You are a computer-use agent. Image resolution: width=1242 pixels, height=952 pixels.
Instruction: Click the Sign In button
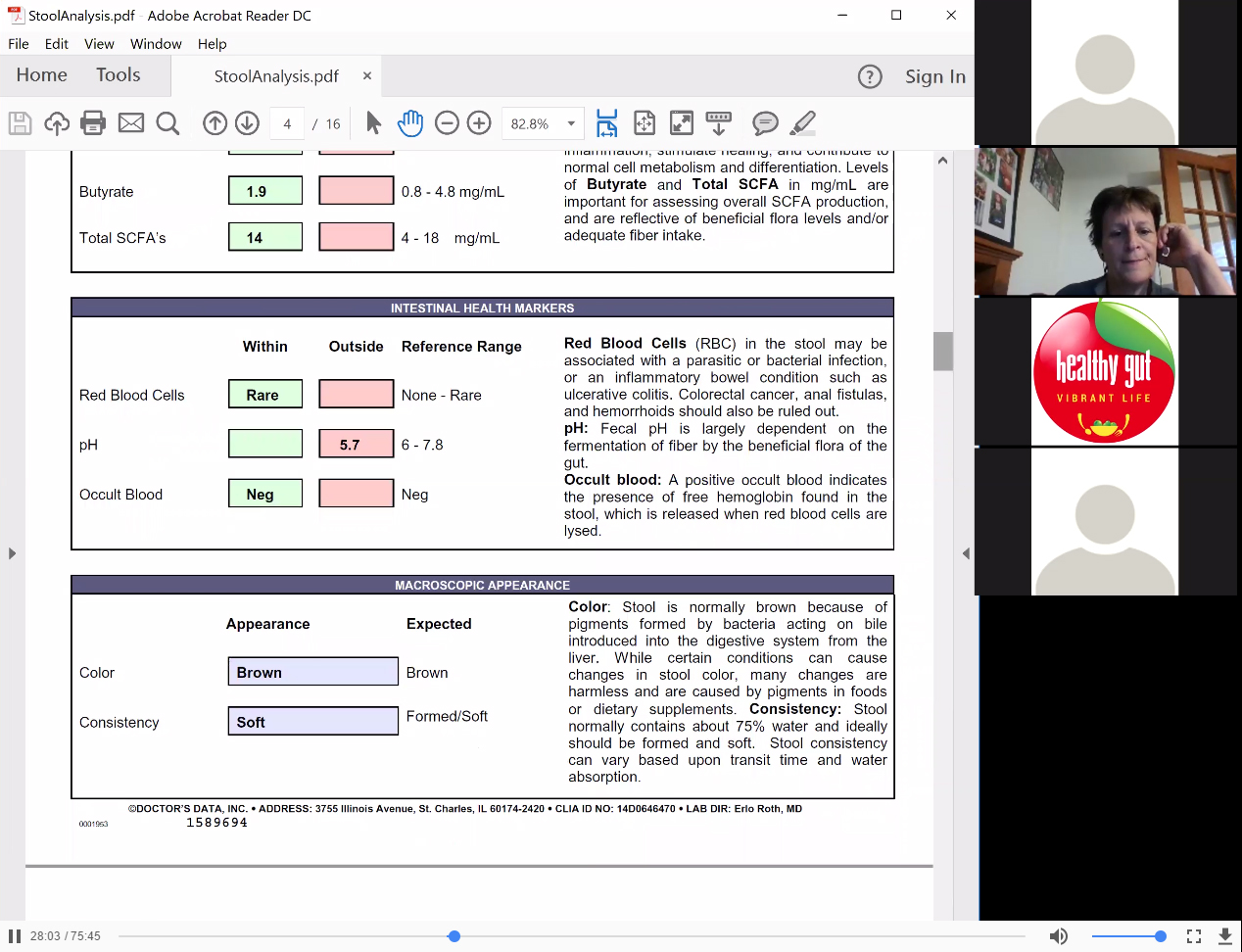pyautogui.click(x=934, y=76)
